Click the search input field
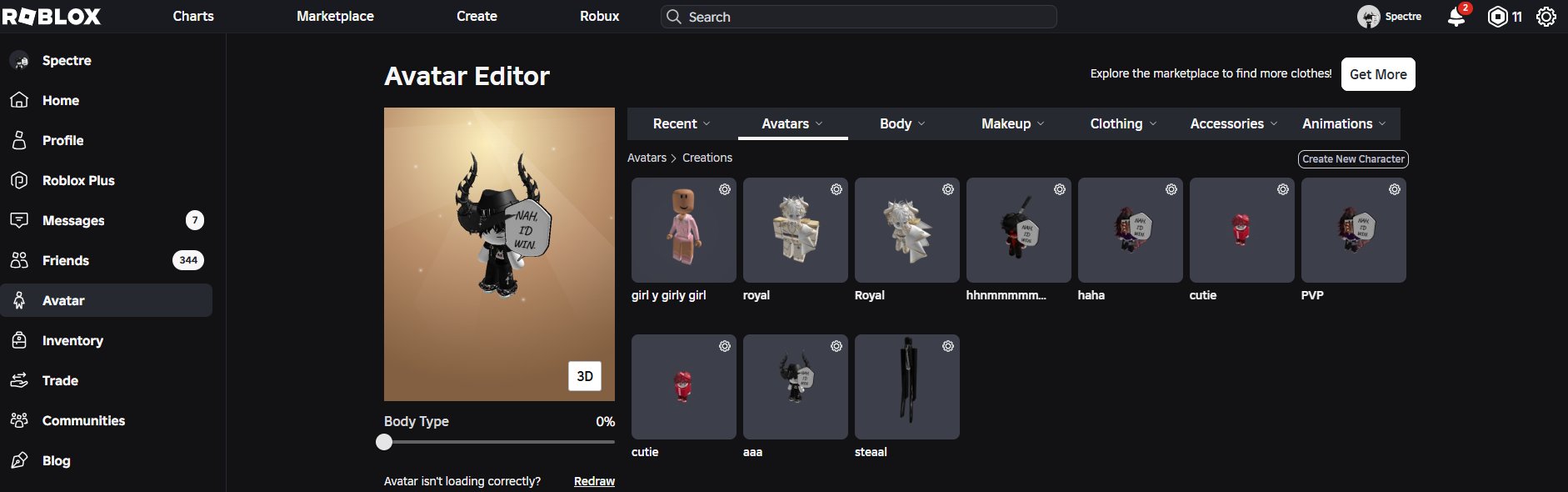1568x492 pixels. click(x=859, y=17)
